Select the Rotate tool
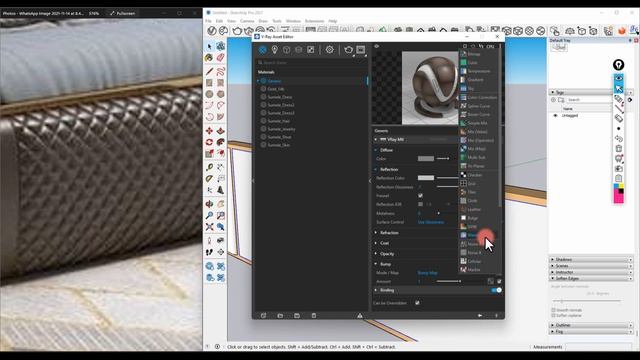The image size is (640, 360). [x=209, y=142]
